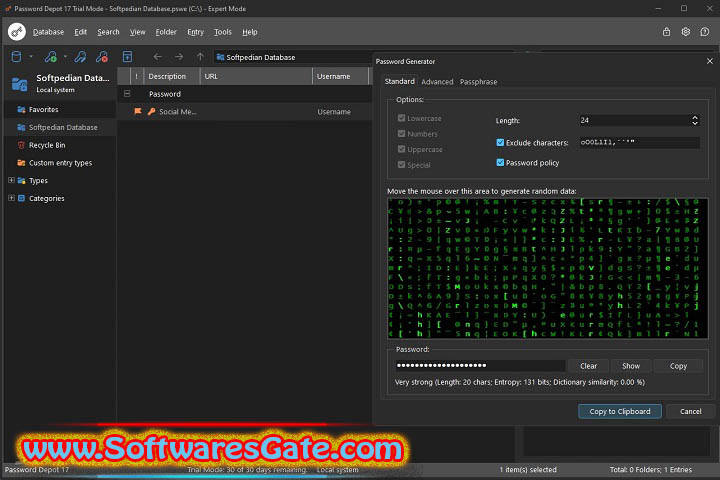Click the lock database padlock icon
The image size is (720, 480).
pyautogui.click(x=666, y=32)
